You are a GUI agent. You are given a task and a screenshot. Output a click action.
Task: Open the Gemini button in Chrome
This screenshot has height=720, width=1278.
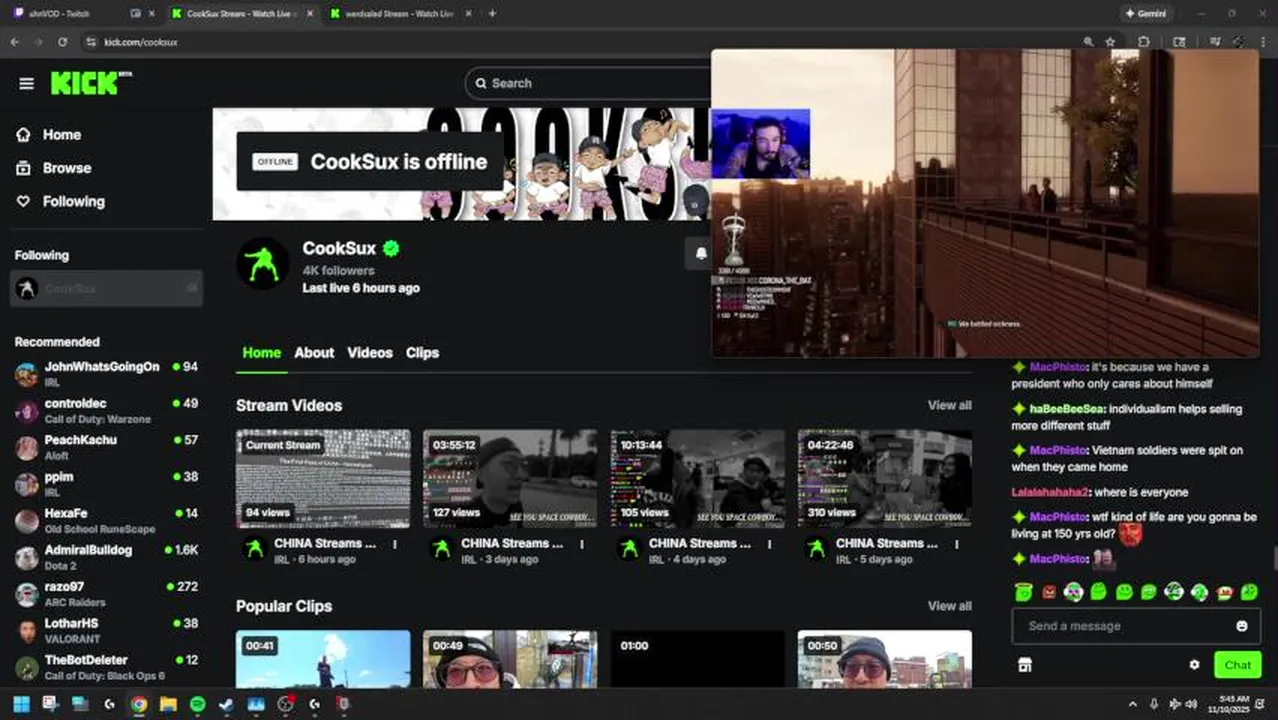(x=1146, y=14)
